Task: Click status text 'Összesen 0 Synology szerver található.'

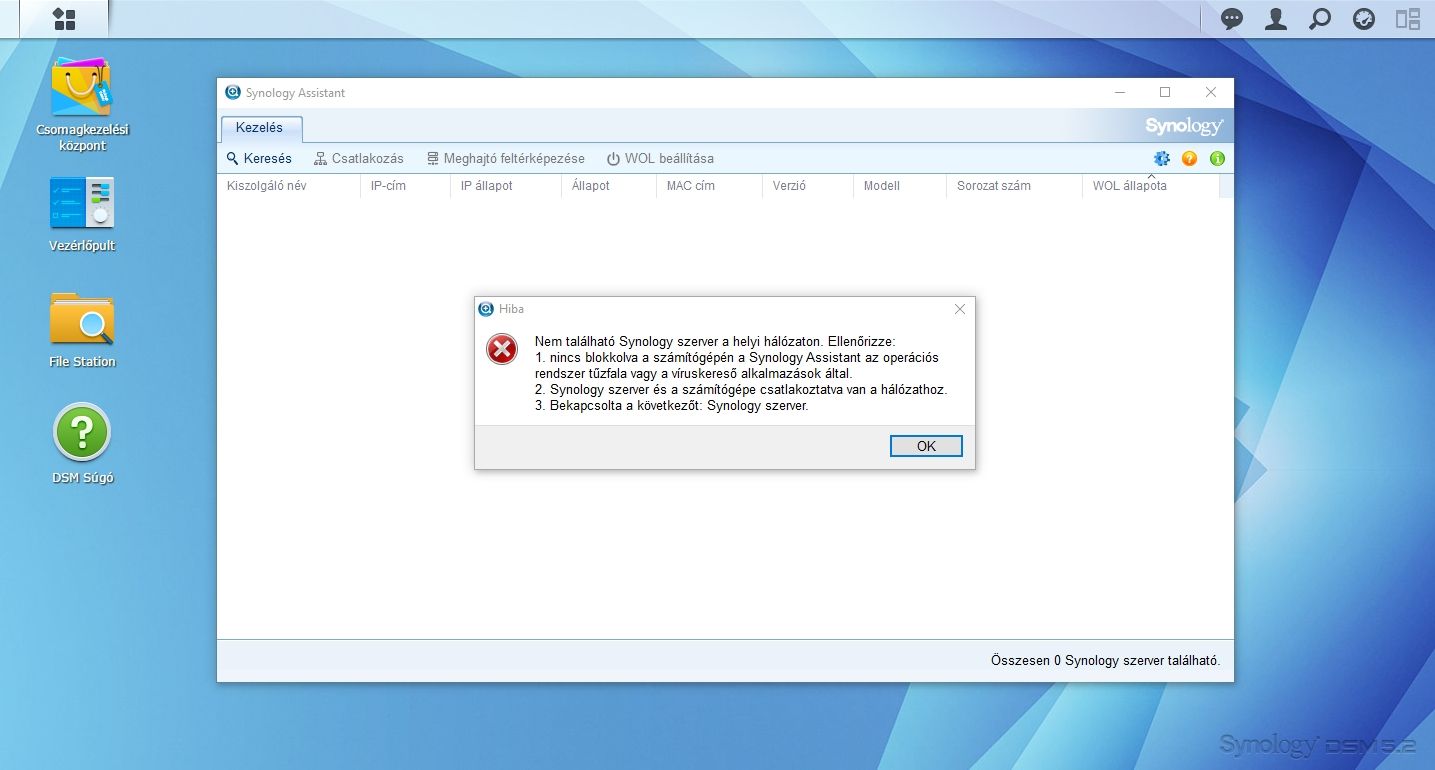Action: point(1105,661)
